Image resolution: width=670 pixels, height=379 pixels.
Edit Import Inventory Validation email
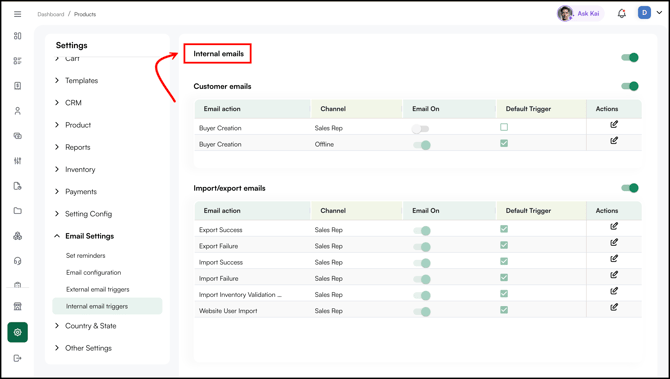coord(614,291)
